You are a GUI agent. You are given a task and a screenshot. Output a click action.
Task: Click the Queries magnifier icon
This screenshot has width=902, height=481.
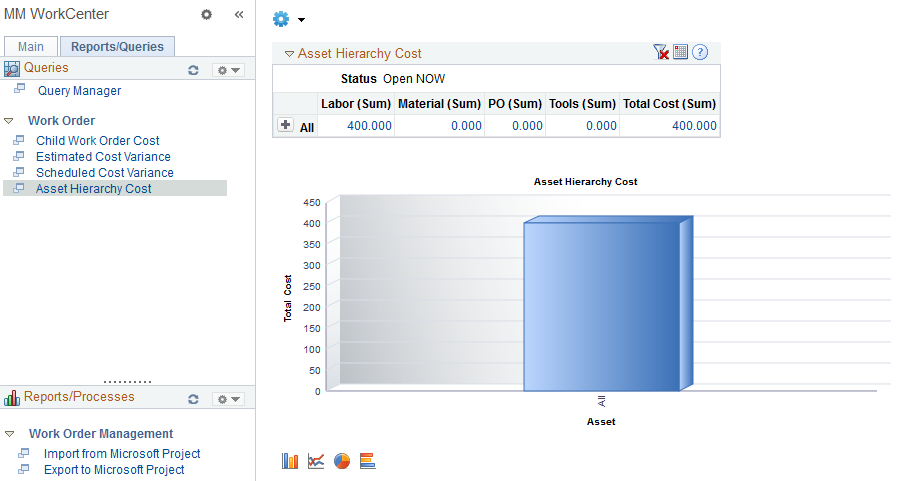pos(12,69)
